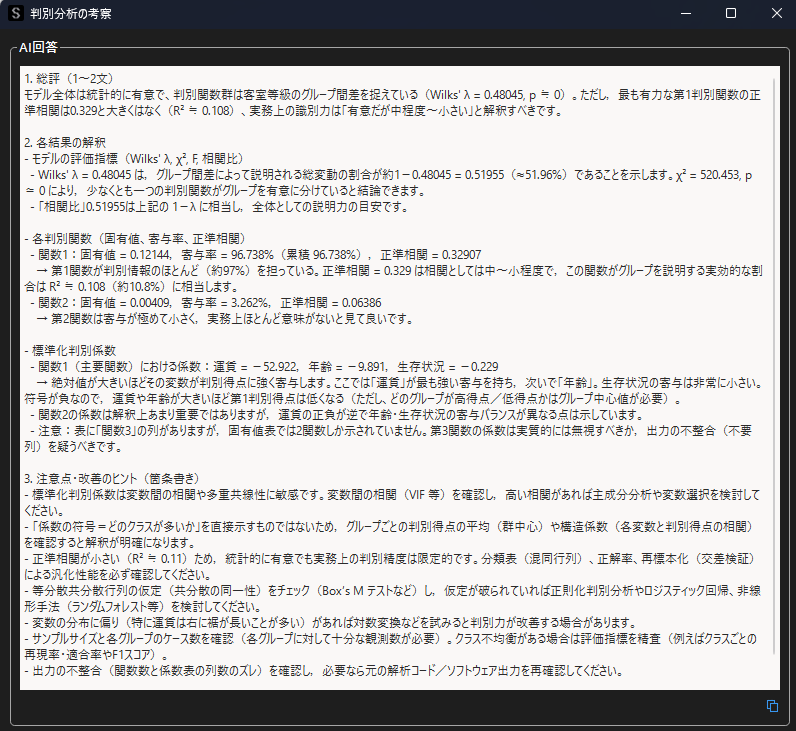Click the window title '判別分析の考察'
Image resolution: width=796 pixels, height=731 pixels.
(71, 14)
